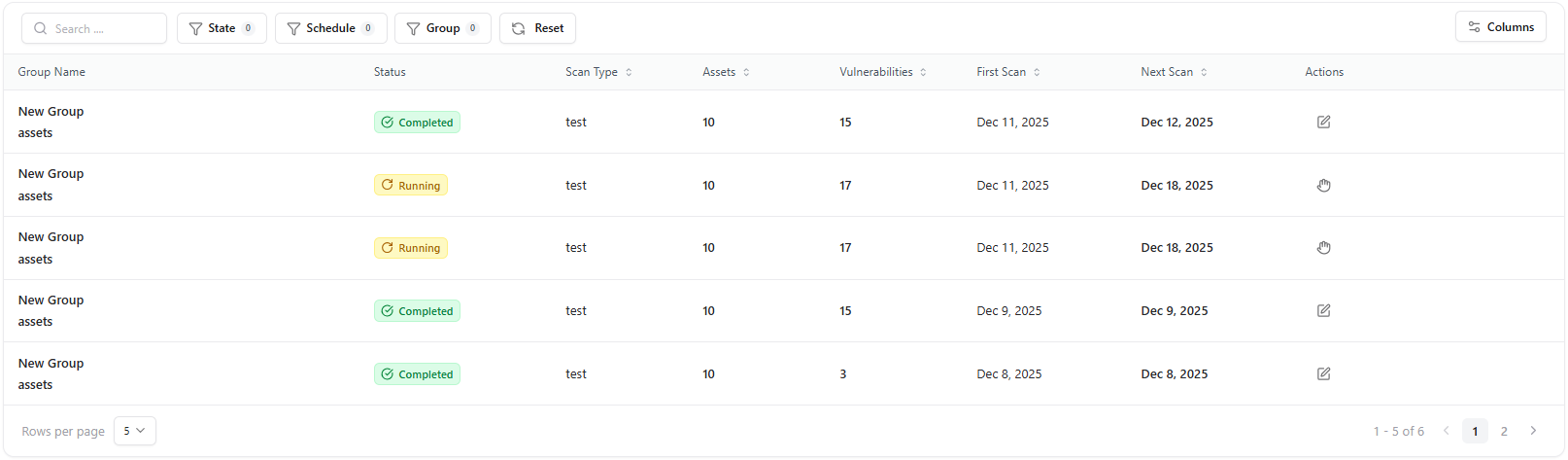Click the stop hand icon in the second Running row
1568x460 pixels.
(1323, 248)
